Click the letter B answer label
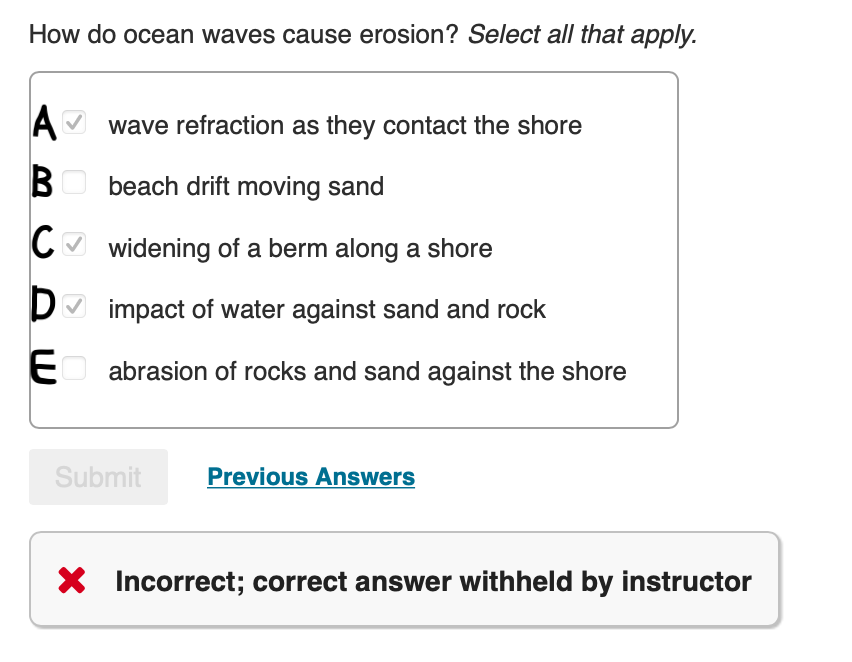The height and width of the screenshot is (662, 852). (43, 183)
